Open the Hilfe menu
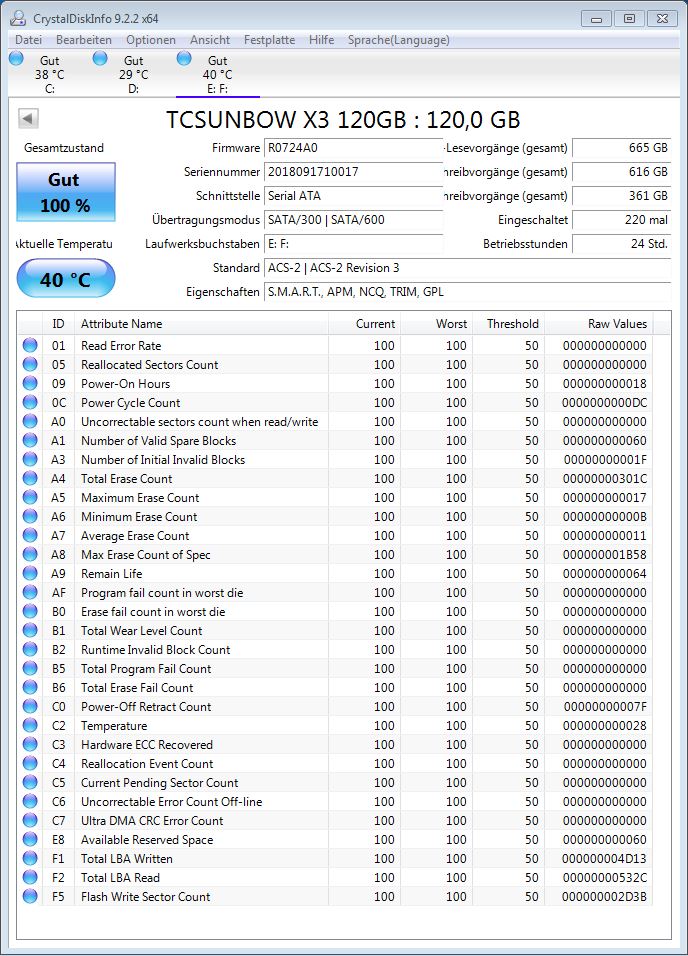 point(321,40)
